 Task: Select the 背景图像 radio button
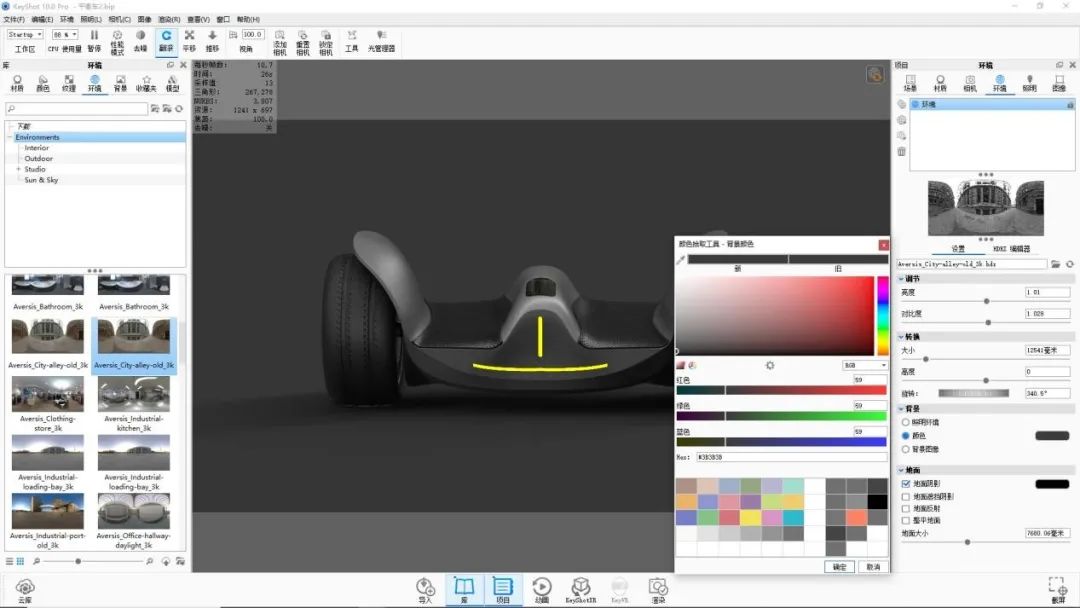[x=906, y=449]
